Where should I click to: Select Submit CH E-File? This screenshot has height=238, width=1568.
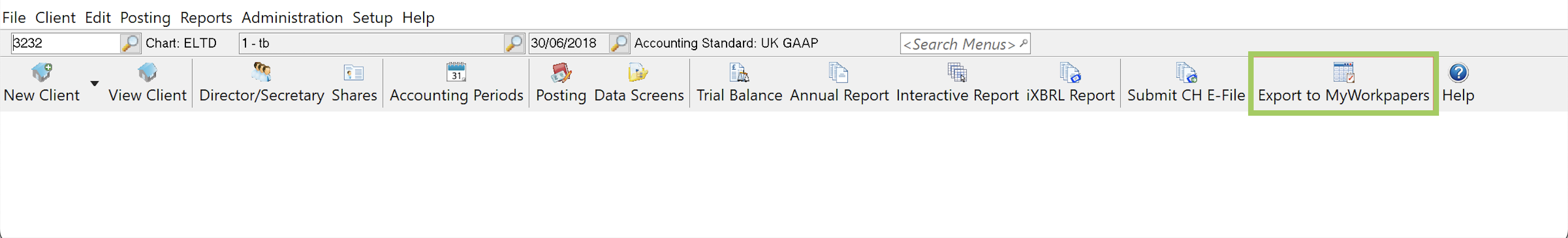pos(1186,83)
